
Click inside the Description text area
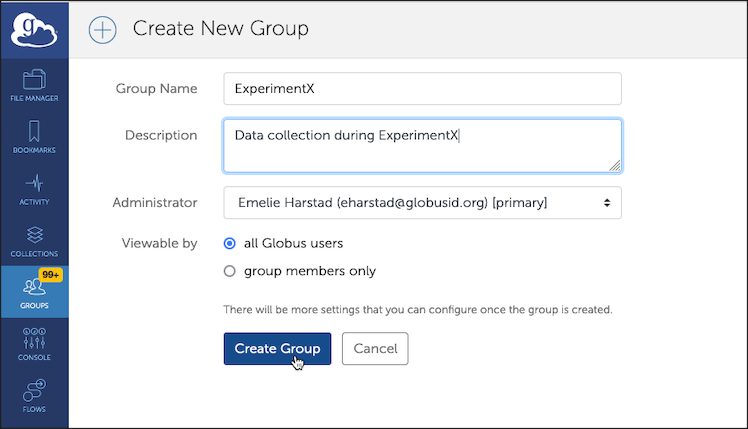pyautogui.click(x=422, y=146)
